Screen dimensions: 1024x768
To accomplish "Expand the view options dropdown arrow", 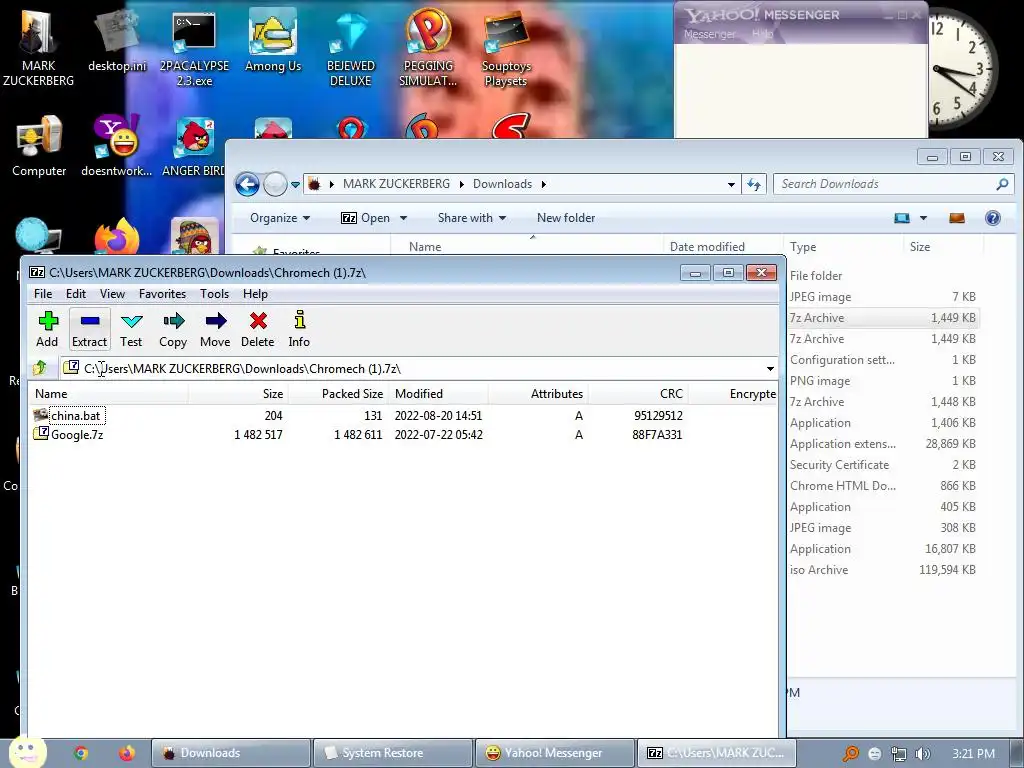I will [923, 218].
